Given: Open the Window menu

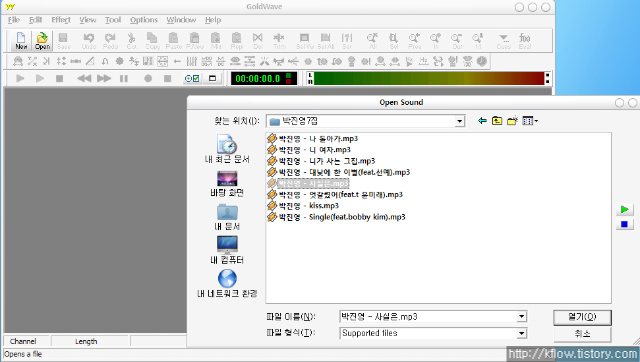Looking at the screenshot, I should coord(181,20).
